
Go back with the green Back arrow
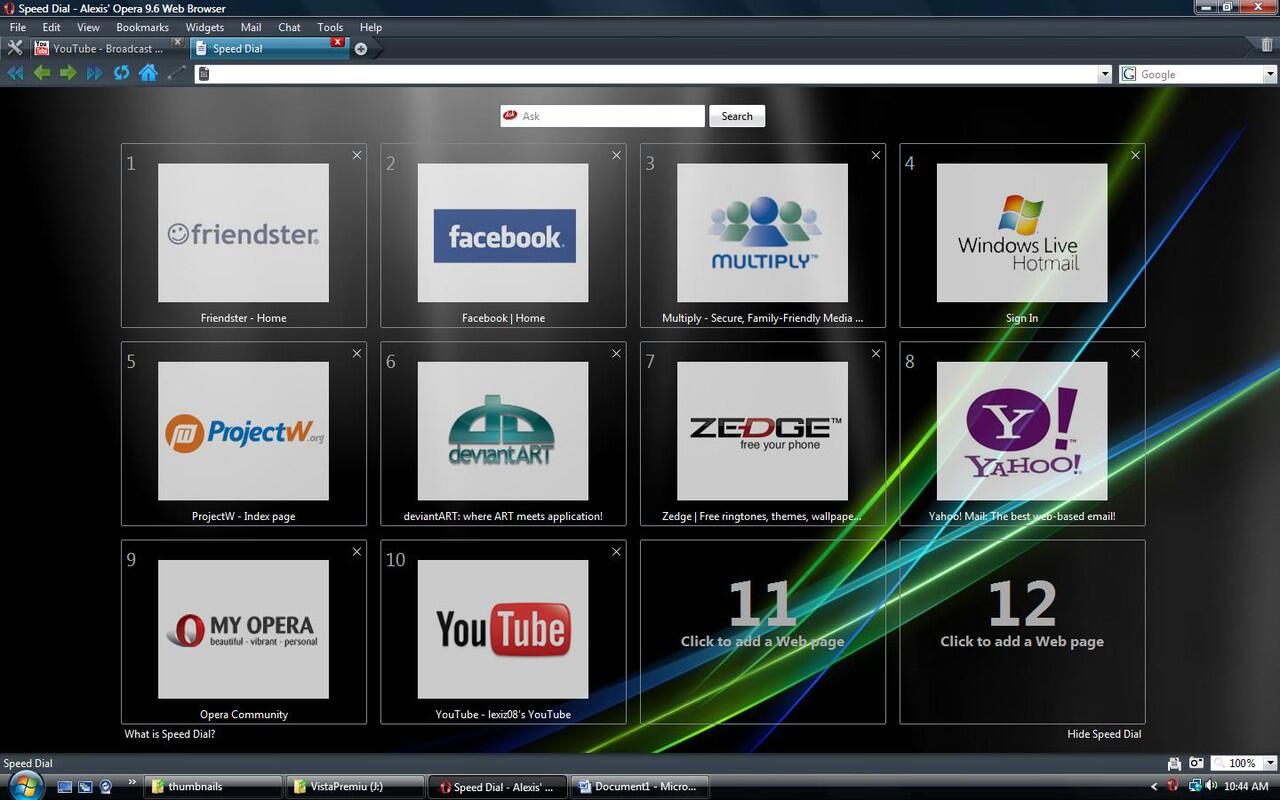tap(42, 73)
